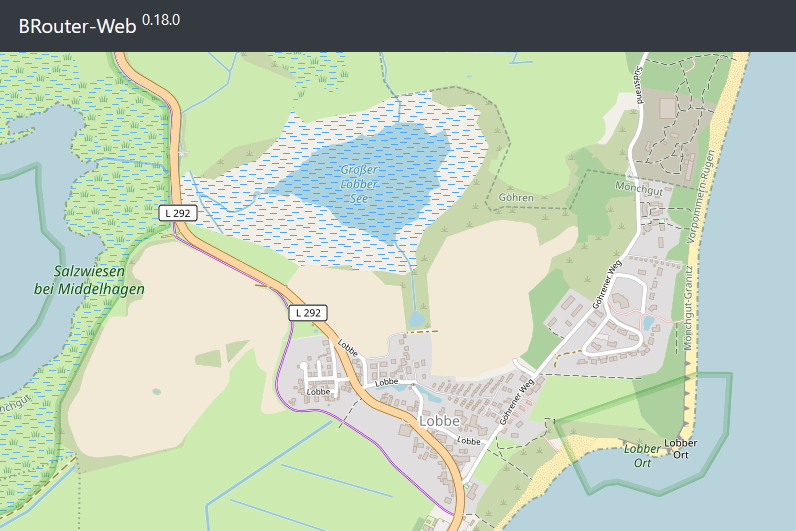Screen dimensions: 796x531
Task: Click the turning circle at Lobbe cul-de-sac
Action: coord(304,366)
